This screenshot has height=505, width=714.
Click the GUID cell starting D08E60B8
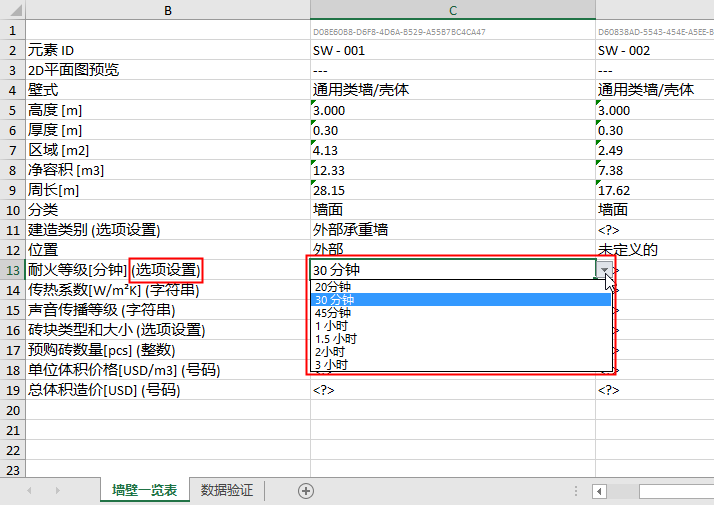pos(453,31)
